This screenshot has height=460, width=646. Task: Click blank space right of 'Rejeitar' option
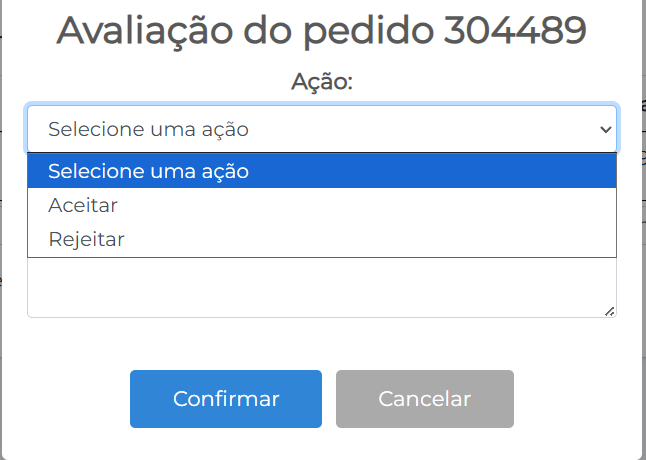(x=400, y=240)
